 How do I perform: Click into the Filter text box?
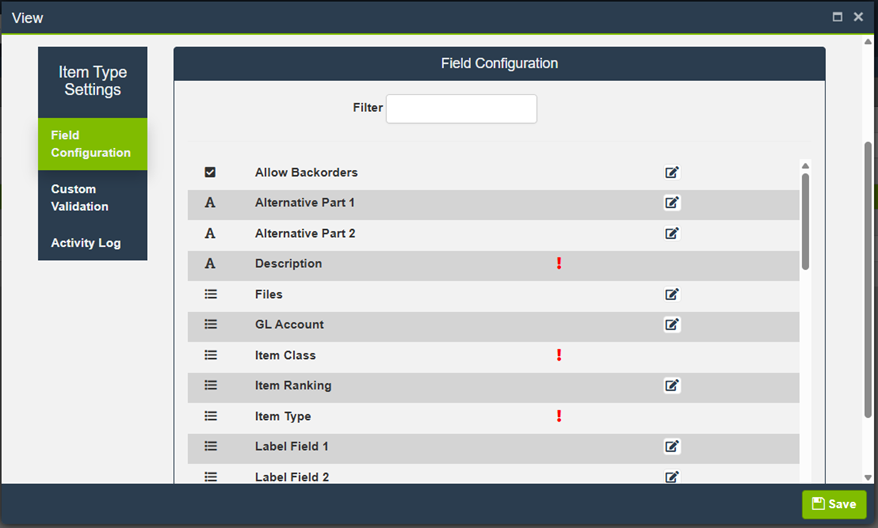[461, 108]
